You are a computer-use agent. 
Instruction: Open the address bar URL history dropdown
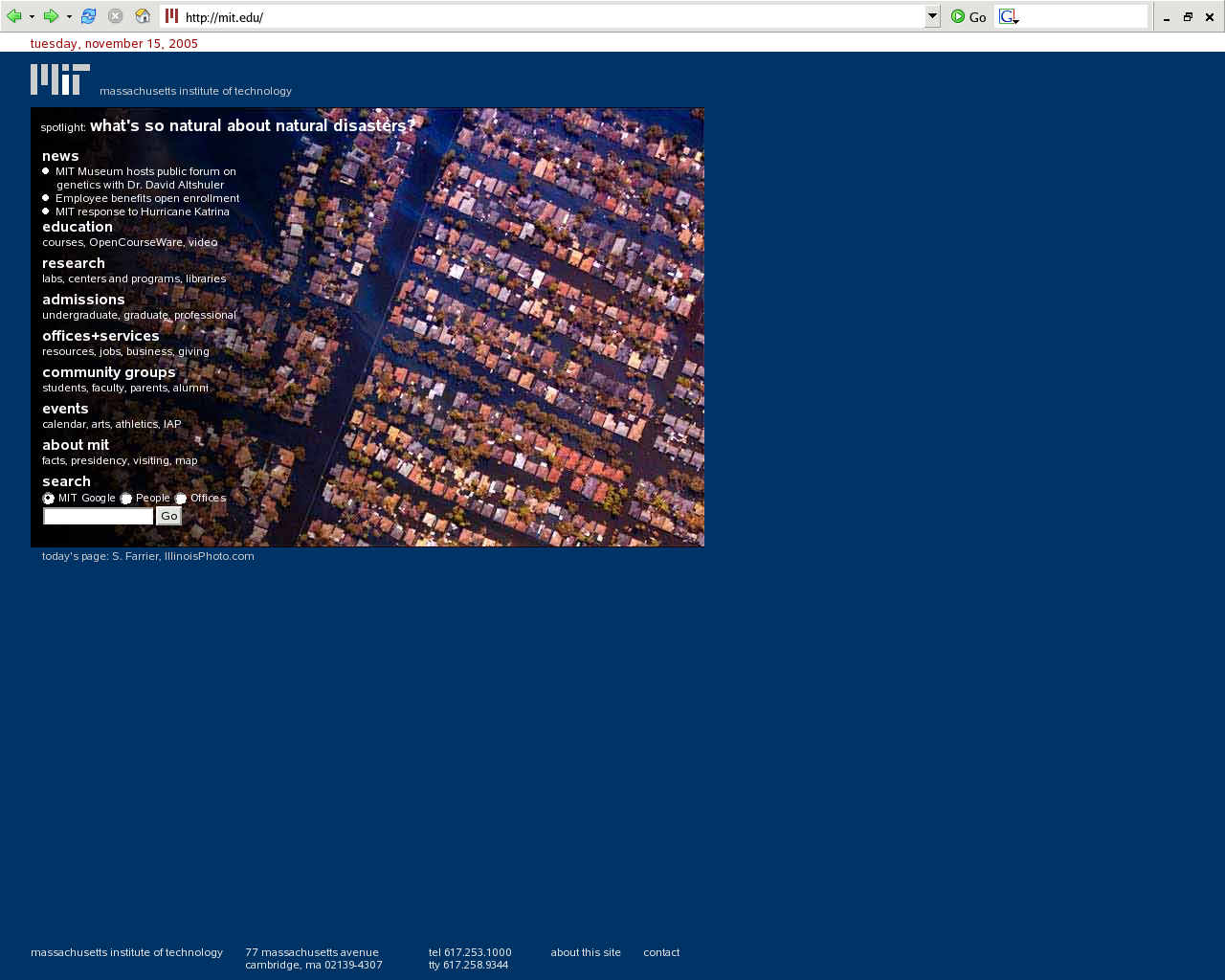tap(932, 16)
